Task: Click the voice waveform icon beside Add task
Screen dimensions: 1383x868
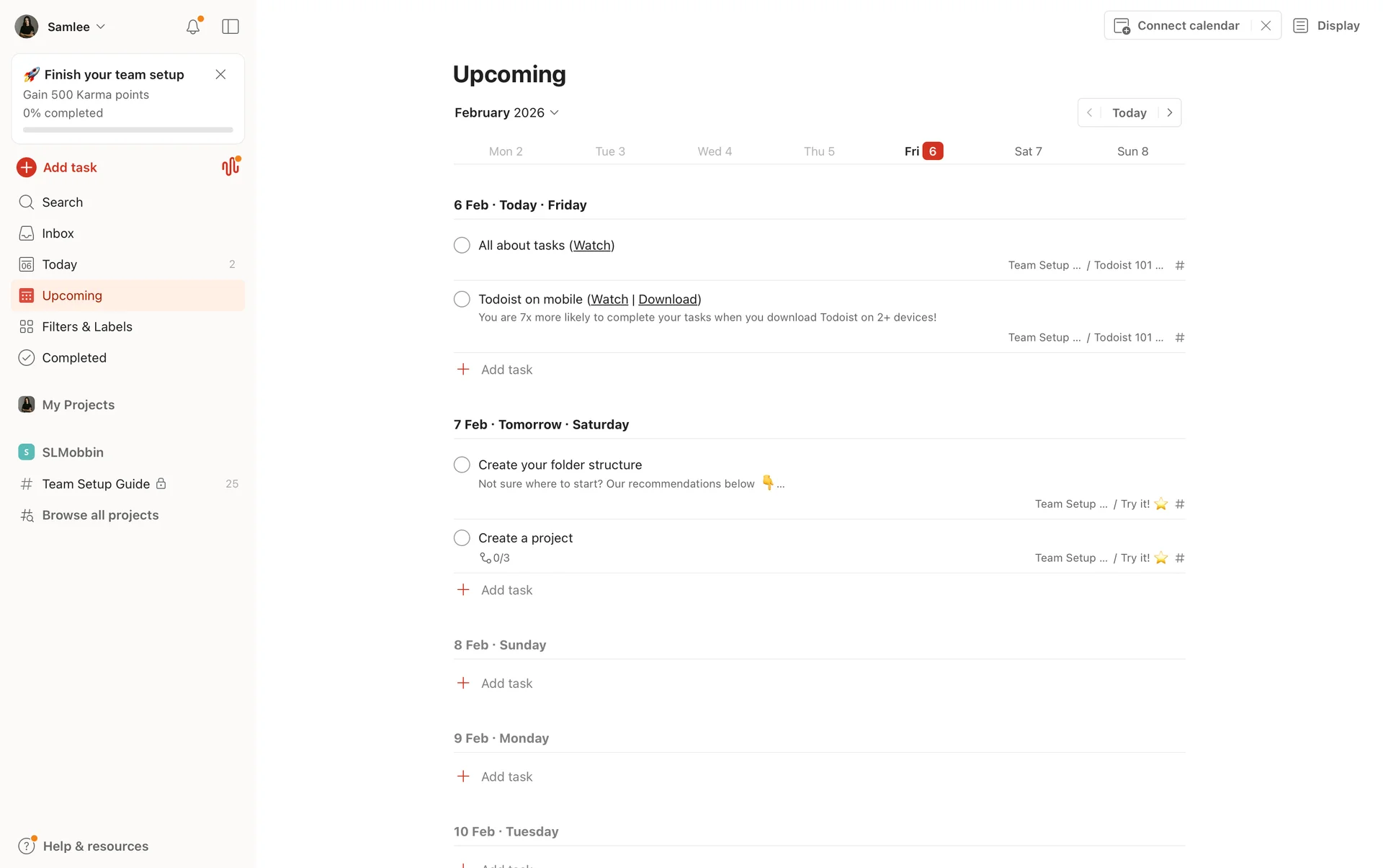Action: coord(230,166)
